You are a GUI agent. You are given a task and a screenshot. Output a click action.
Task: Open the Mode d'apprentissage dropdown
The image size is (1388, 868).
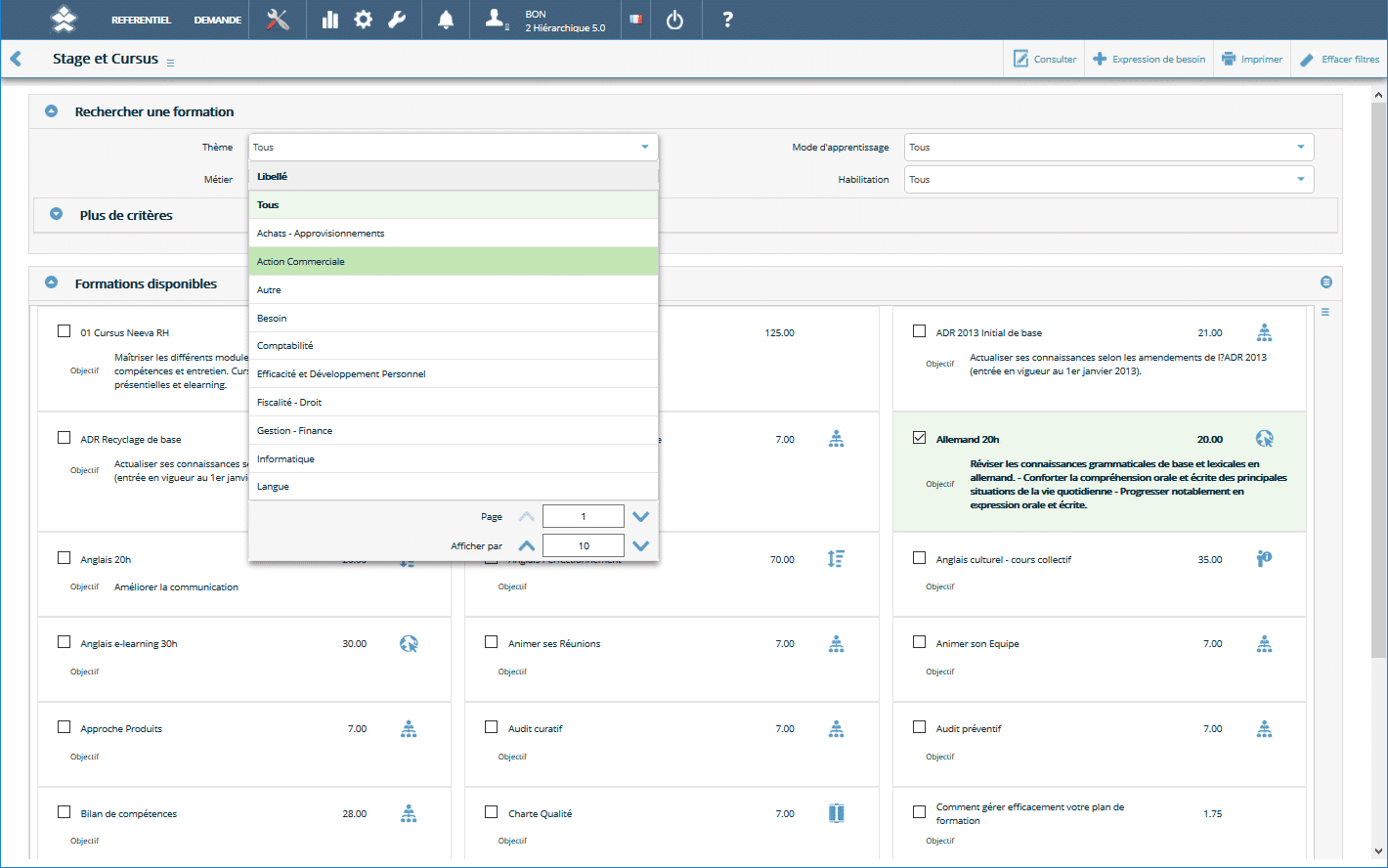(x=1108, y=148)
